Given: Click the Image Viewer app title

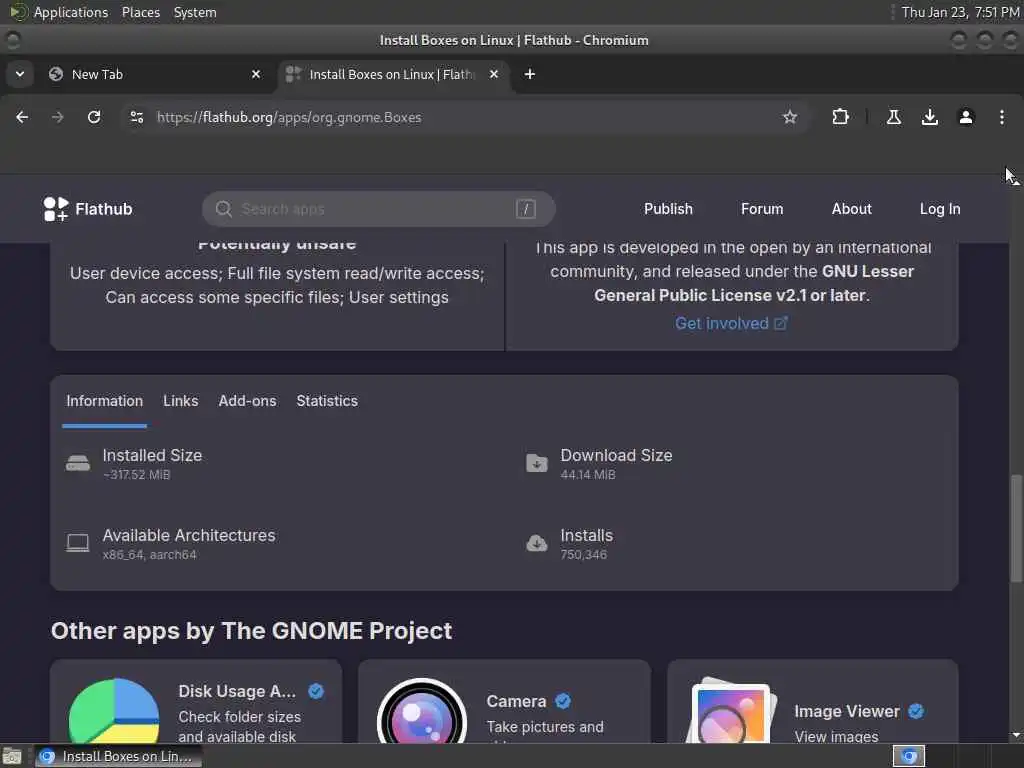Looking at the screenshot, I should 846,711.
